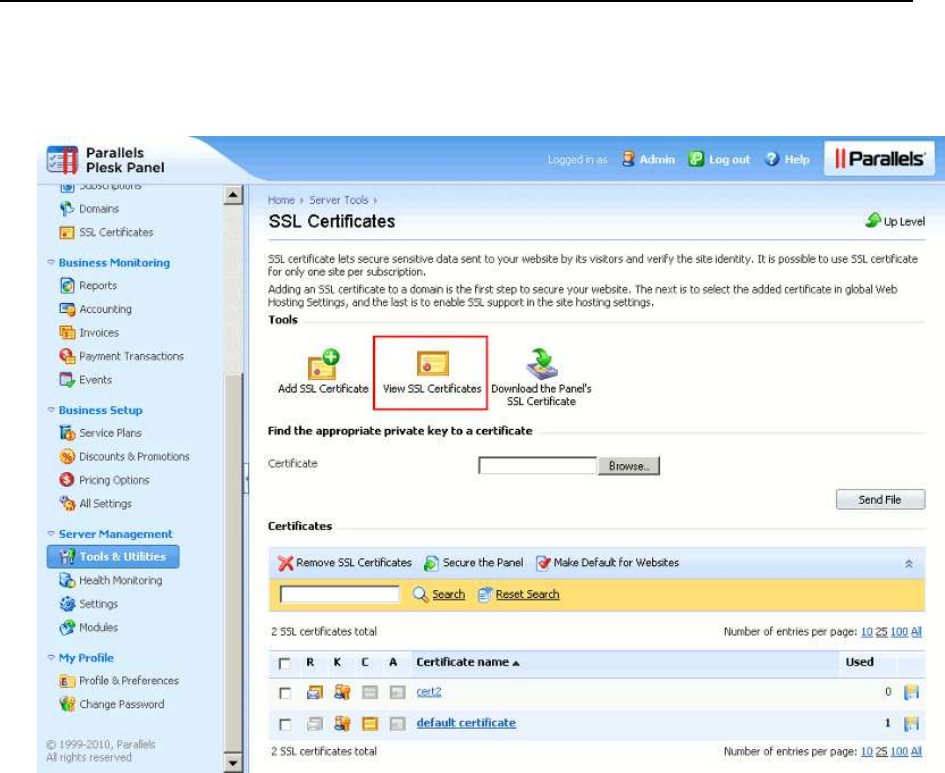Screen dimensions: 945x773
Task: Show All entries at bottom pager
Action: [916, 751]
